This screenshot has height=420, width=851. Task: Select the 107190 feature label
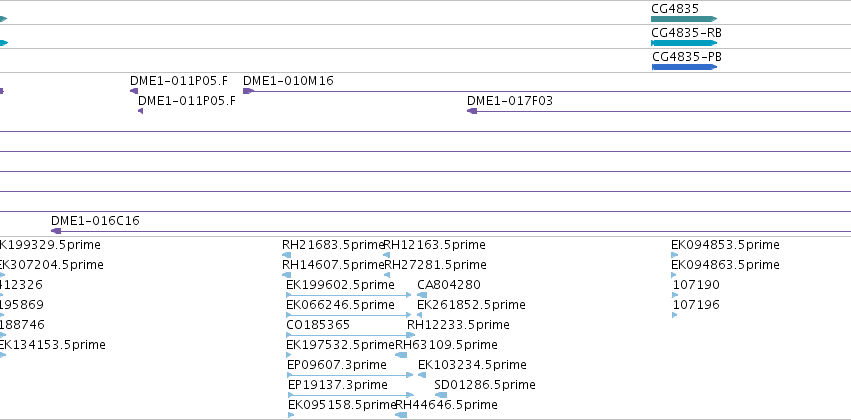[x=696, y=285]
